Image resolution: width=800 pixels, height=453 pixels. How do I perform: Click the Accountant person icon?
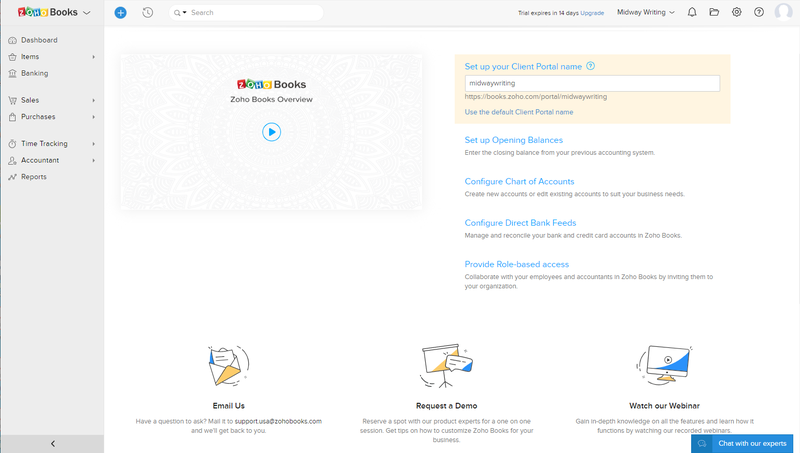pyautogui.click(x=12, y=161)
